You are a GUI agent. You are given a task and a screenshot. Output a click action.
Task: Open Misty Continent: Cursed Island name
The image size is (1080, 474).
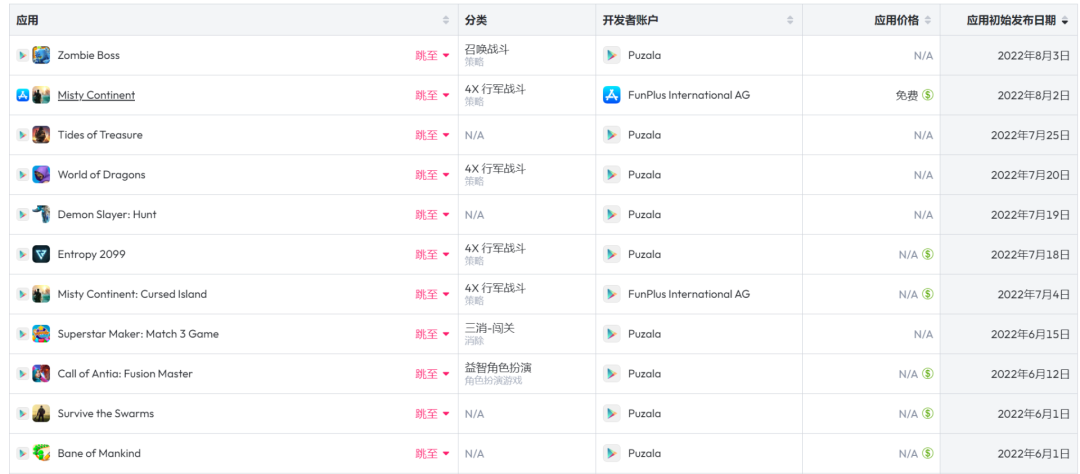point(132,294)
